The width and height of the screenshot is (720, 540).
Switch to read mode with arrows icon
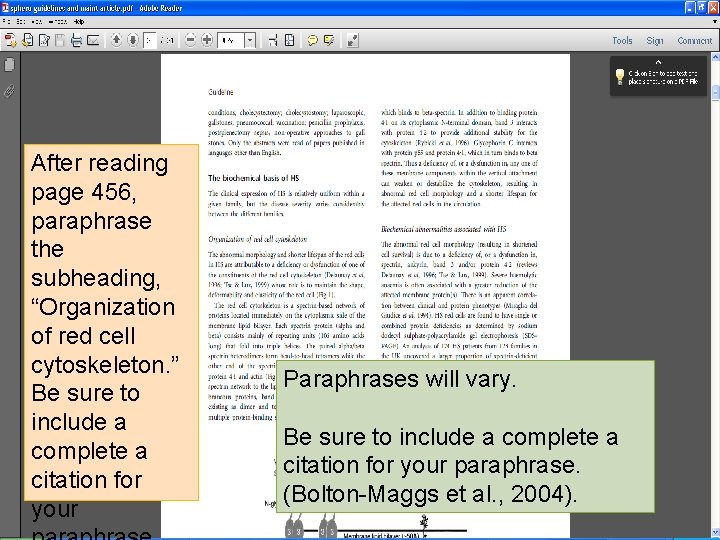[352, 40]
